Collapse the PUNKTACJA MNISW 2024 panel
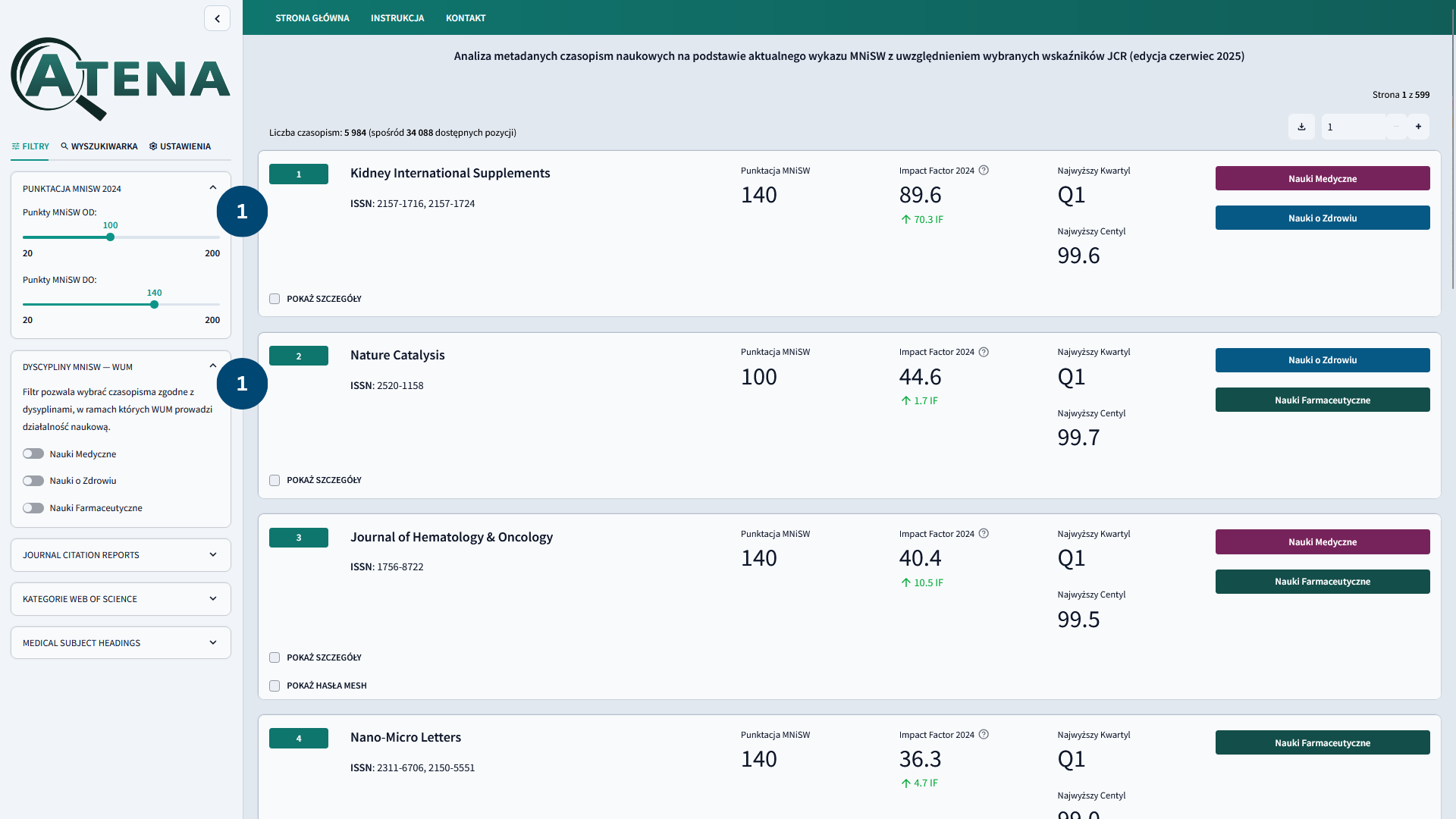1456x819 pixels. pos(213,188)
